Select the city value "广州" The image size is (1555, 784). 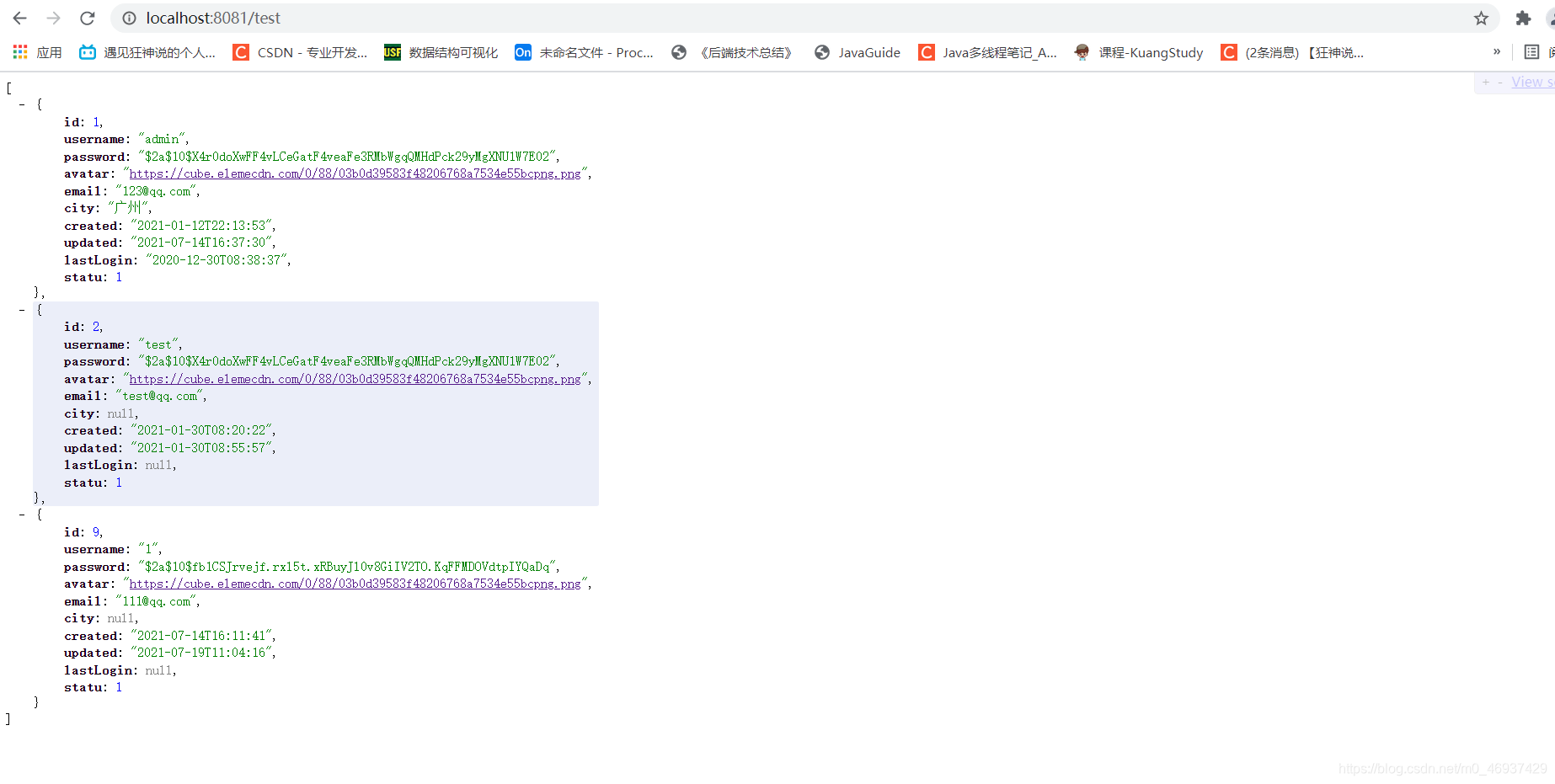[128, 208]
